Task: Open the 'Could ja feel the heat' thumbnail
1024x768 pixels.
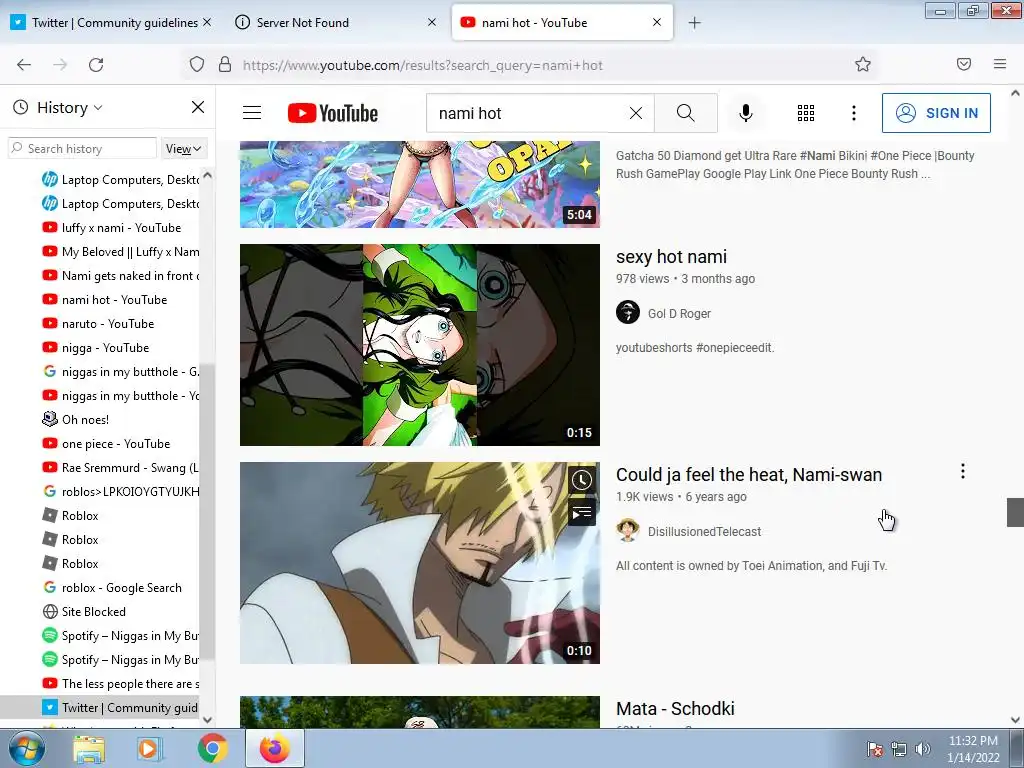Action: click(x=420, y=563)
